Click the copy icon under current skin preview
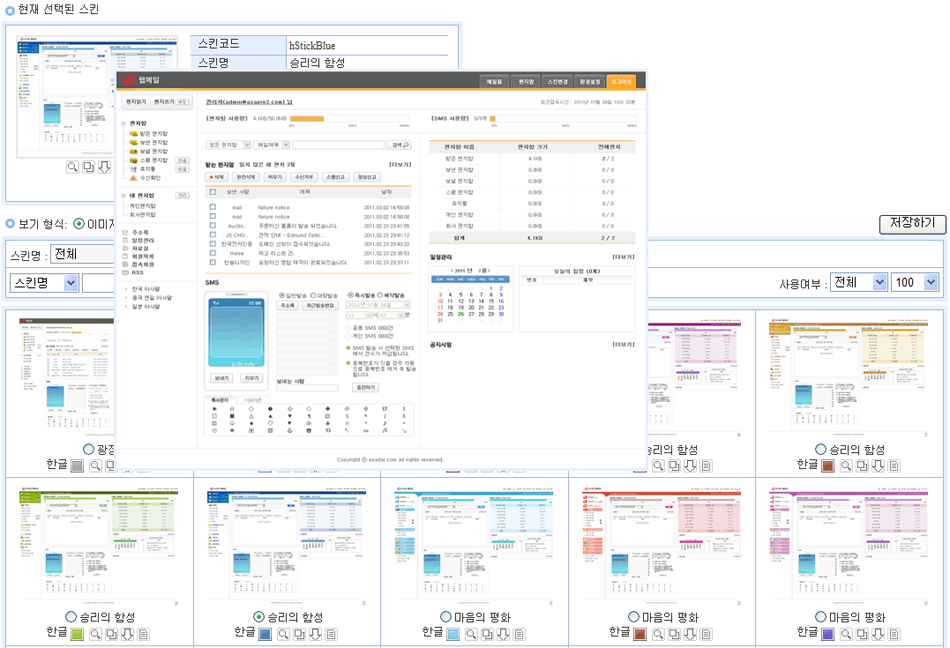The width and height of the screenshot is (950, 648). point(89,167)
